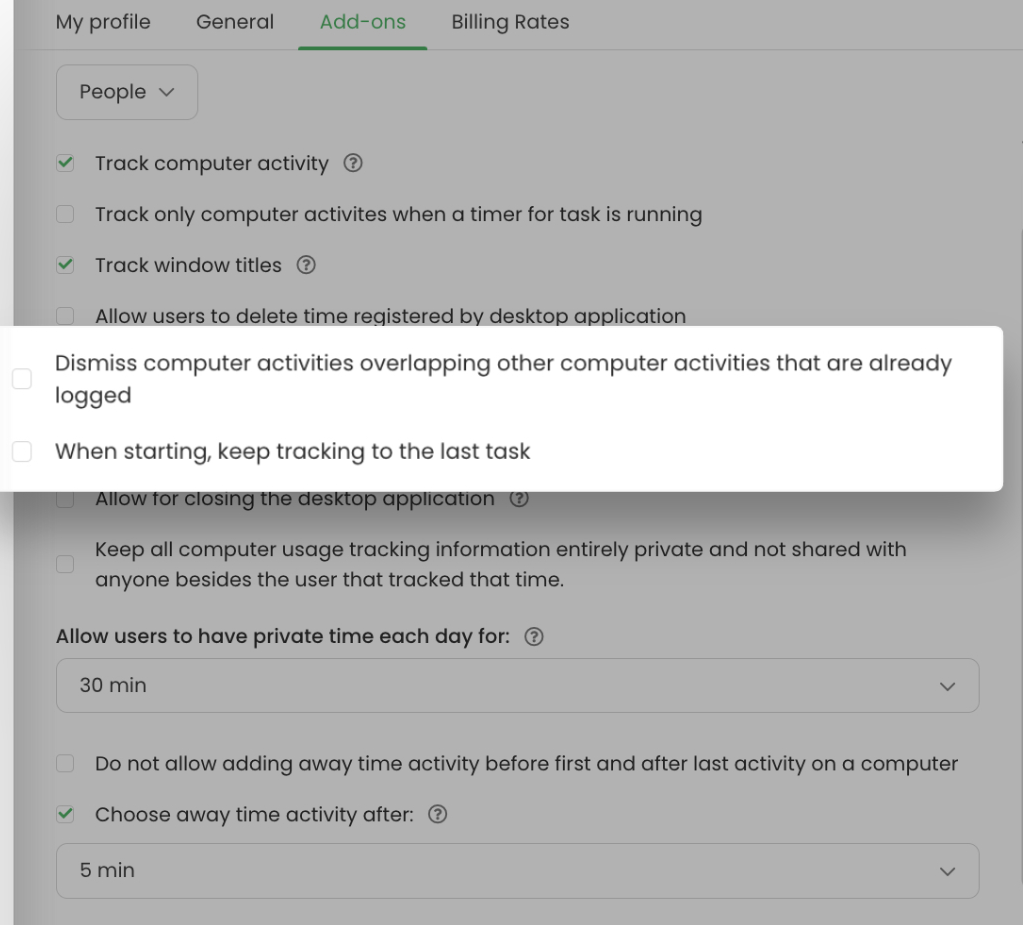Click help icon beside private time setting
The image size is (1023, 925).
pos(534,637)
